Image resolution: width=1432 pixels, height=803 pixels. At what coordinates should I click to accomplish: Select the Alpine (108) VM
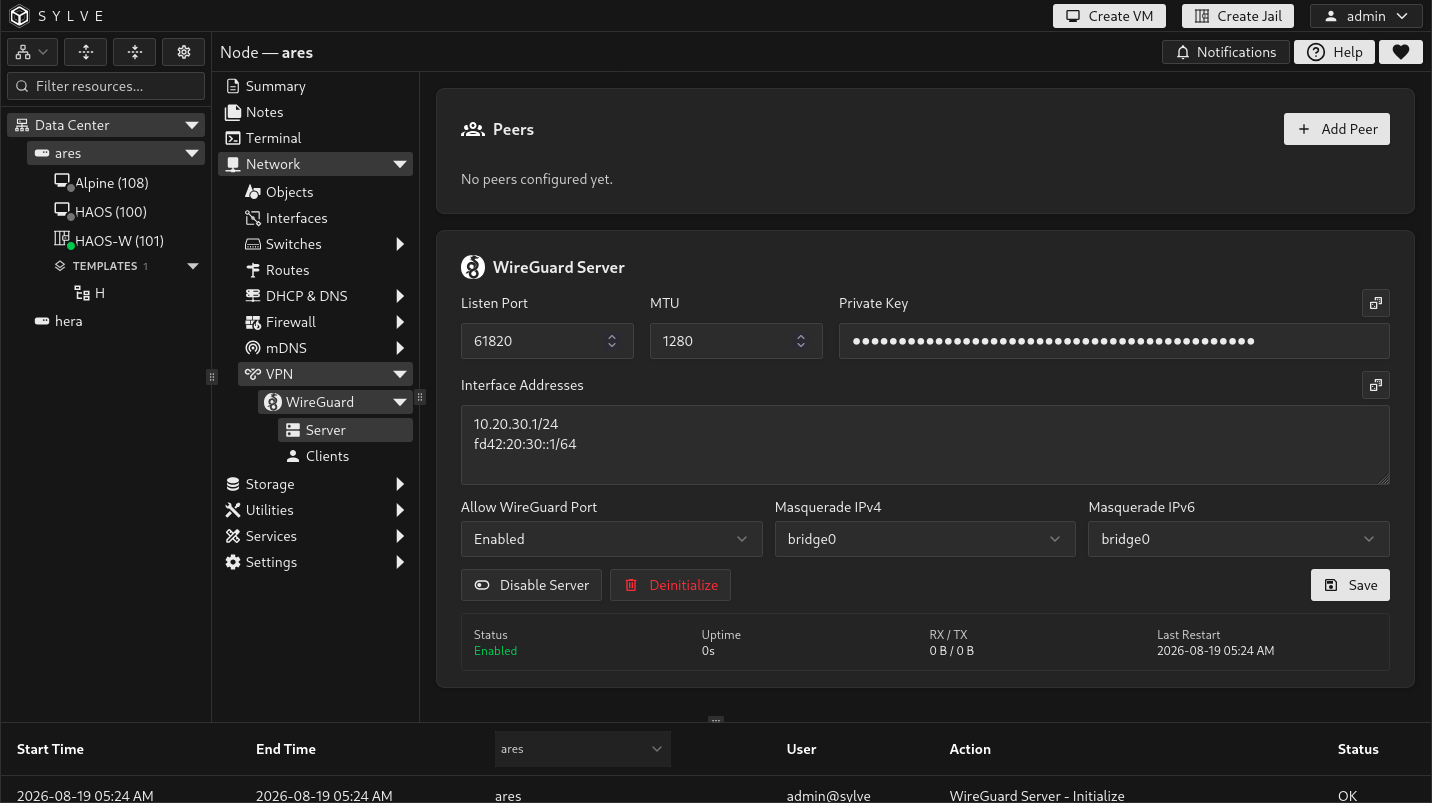(101, 183)
